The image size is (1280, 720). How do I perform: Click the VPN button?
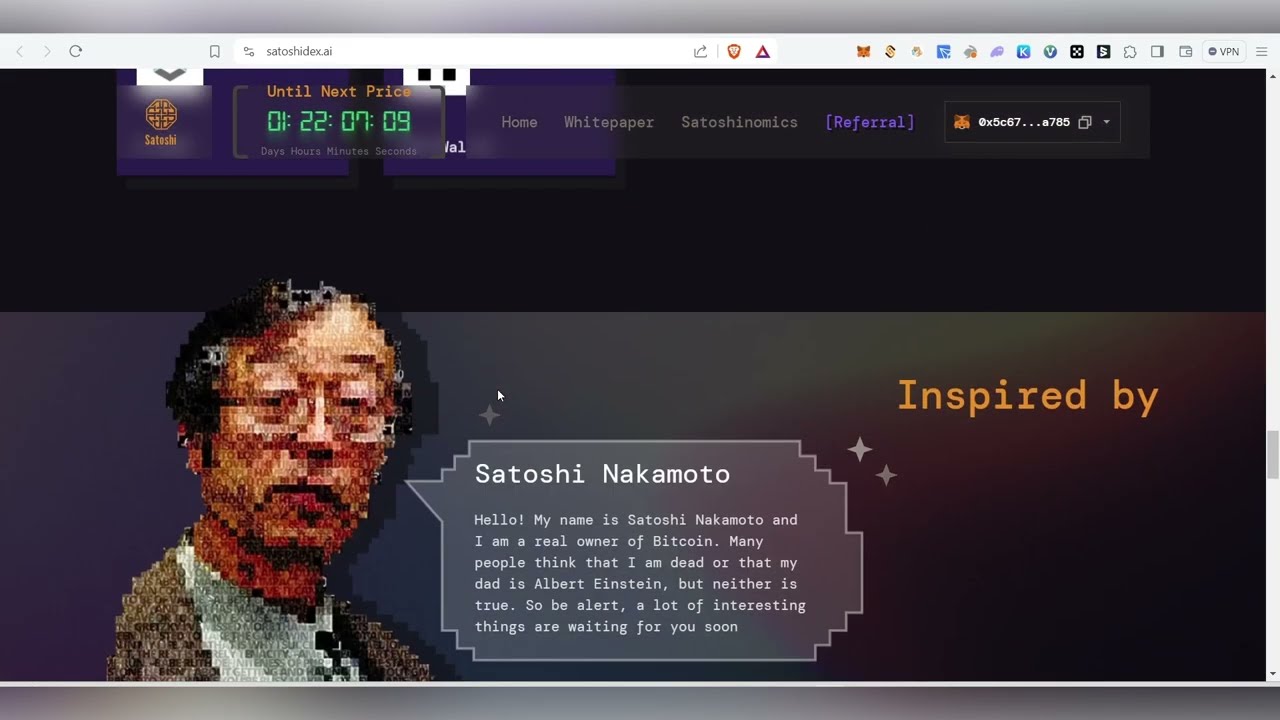pyautogui.click(x=1223, y=51)
